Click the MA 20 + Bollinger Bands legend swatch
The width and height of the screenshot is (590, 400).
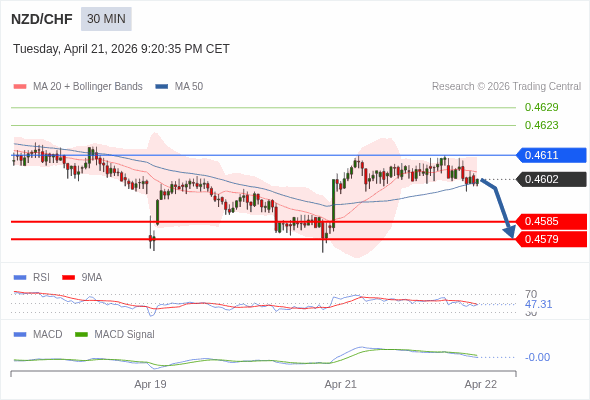click(x=20, y=87)
